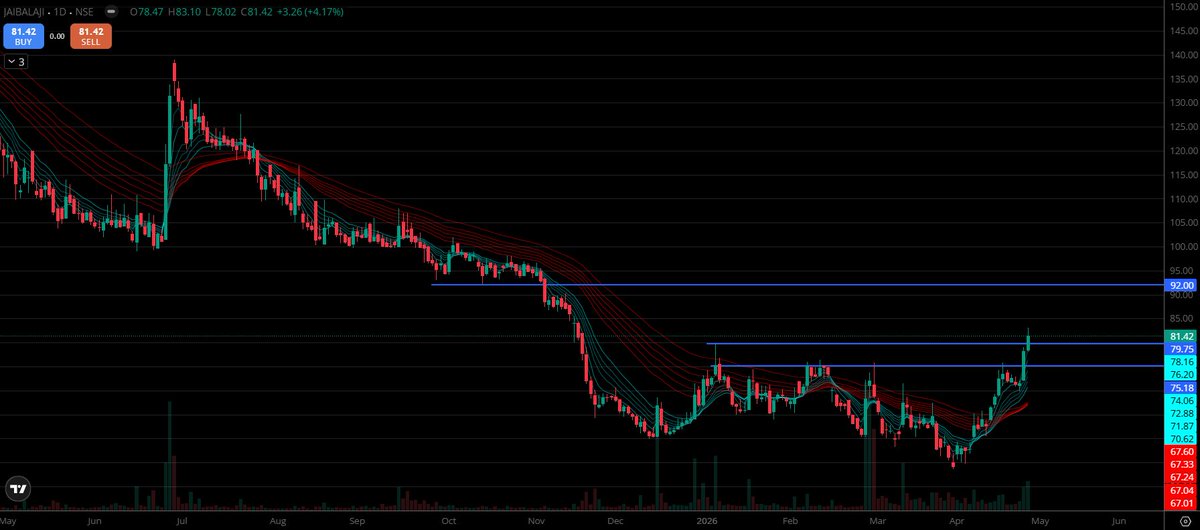Click the 71.87 indicator label
Viewport: 1200px width, 530px height.
(x=1181, y=426)
